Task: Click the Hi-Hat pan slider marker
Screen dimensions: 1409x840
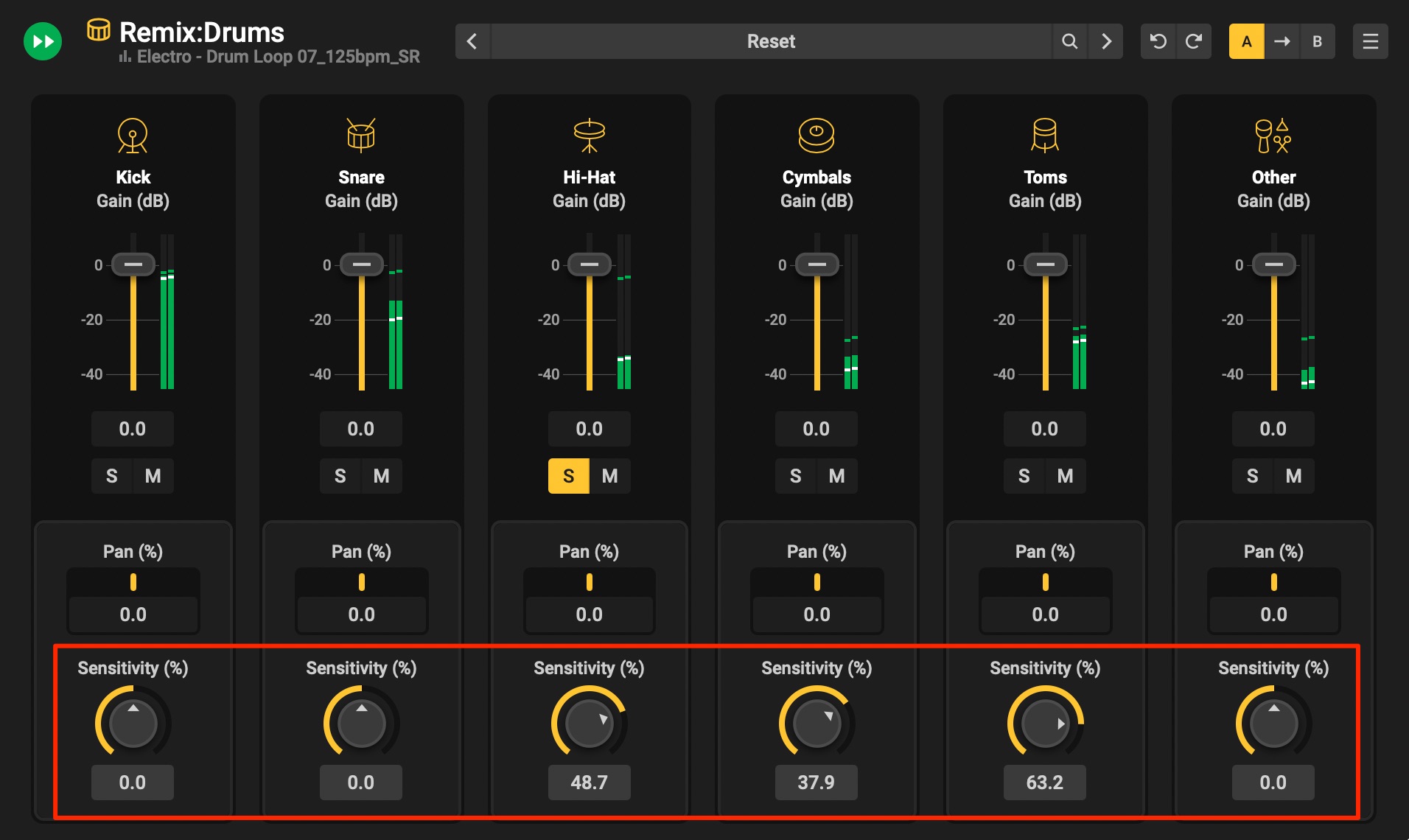Action: 590,582
